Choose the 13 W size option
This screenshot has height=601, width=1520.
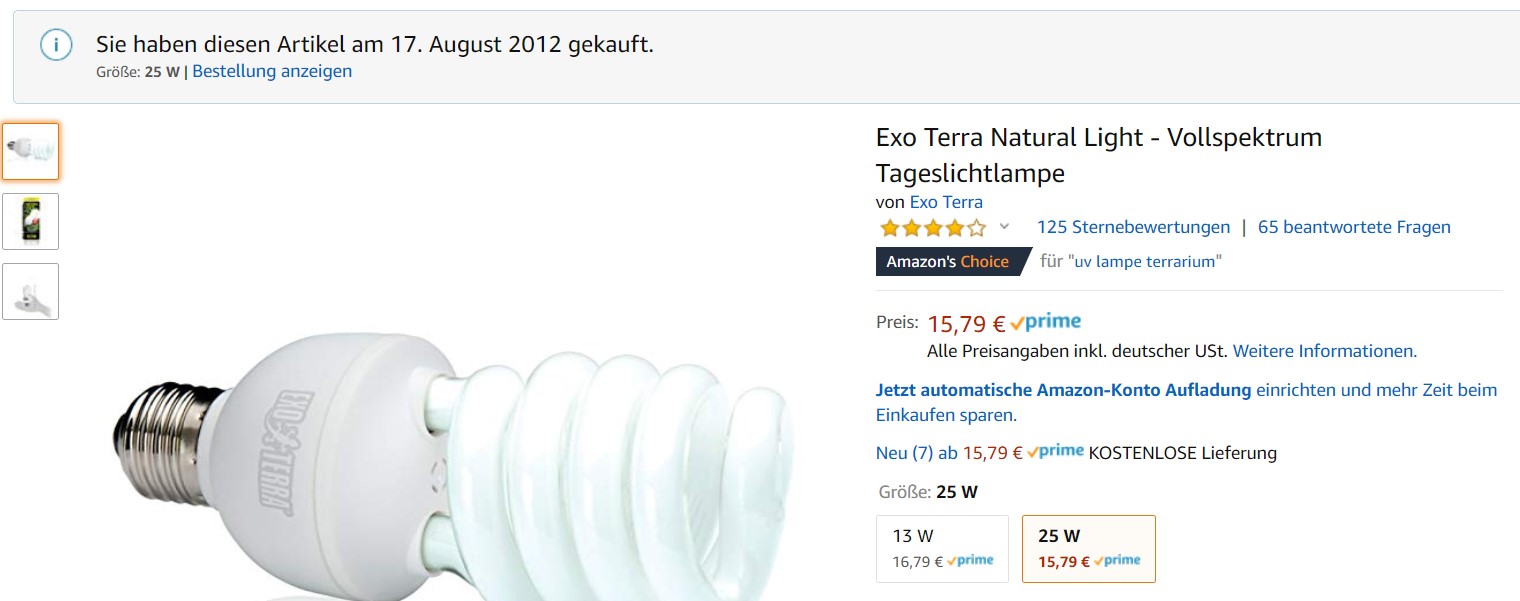(x=942, y=548)
